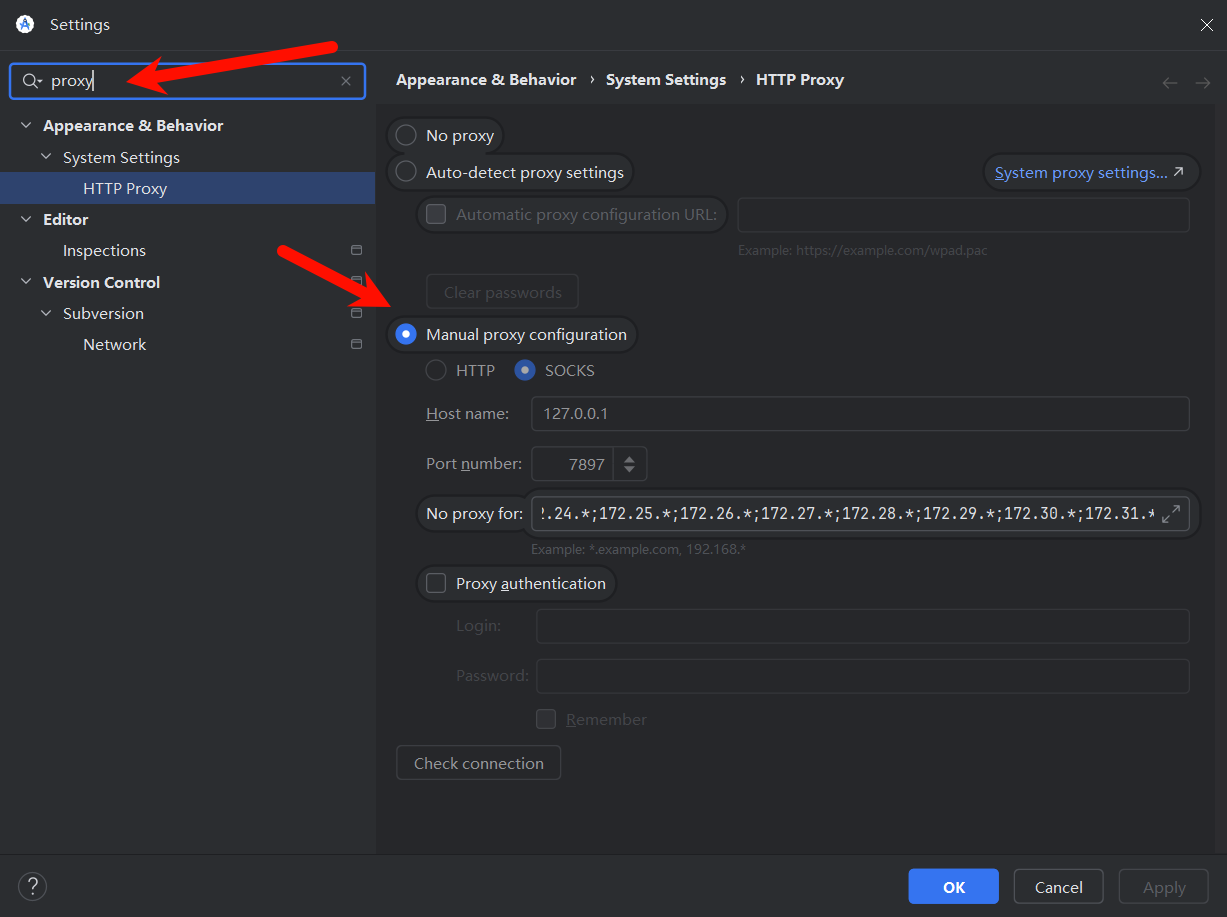Select Version Control tree row
The height and width of the screenshot is (917, 1227).
pos(187,282)
